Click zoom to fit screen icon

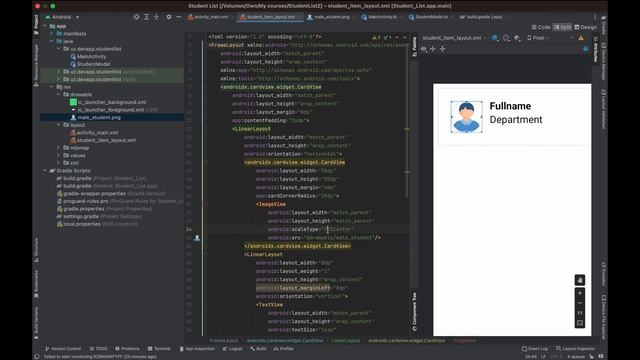point(580,323)
